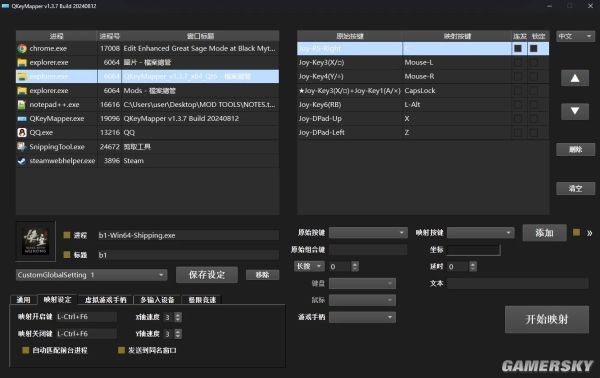The height and width of the screenshot is (378, 600).
Task: Increase the X轴速度 stepper value
Action: click(178, 315)
